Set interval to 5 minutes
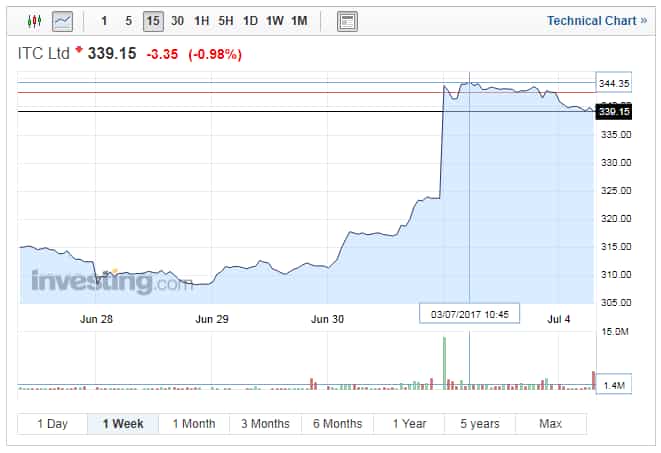 129,21
